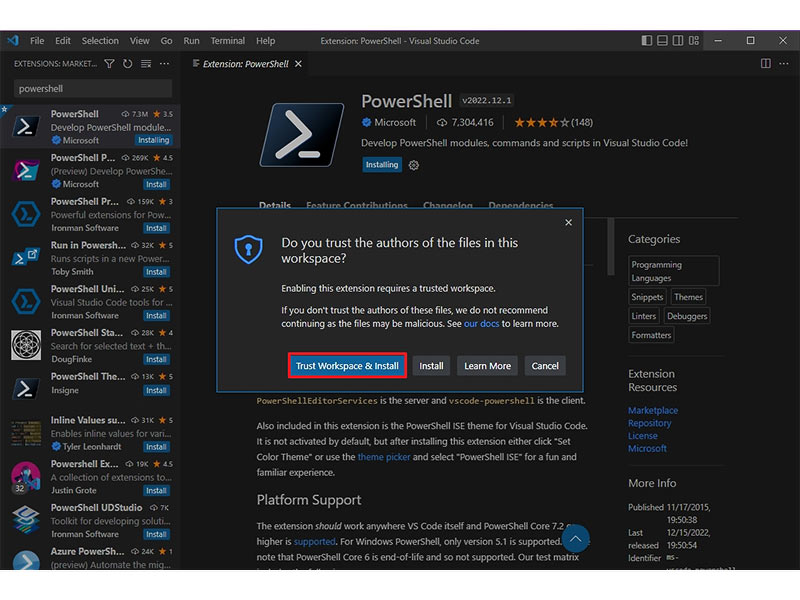Click the PowerShell UDStudio extension icon
The height and width of the screenshot is (600, 800).
tap(26, 520)
